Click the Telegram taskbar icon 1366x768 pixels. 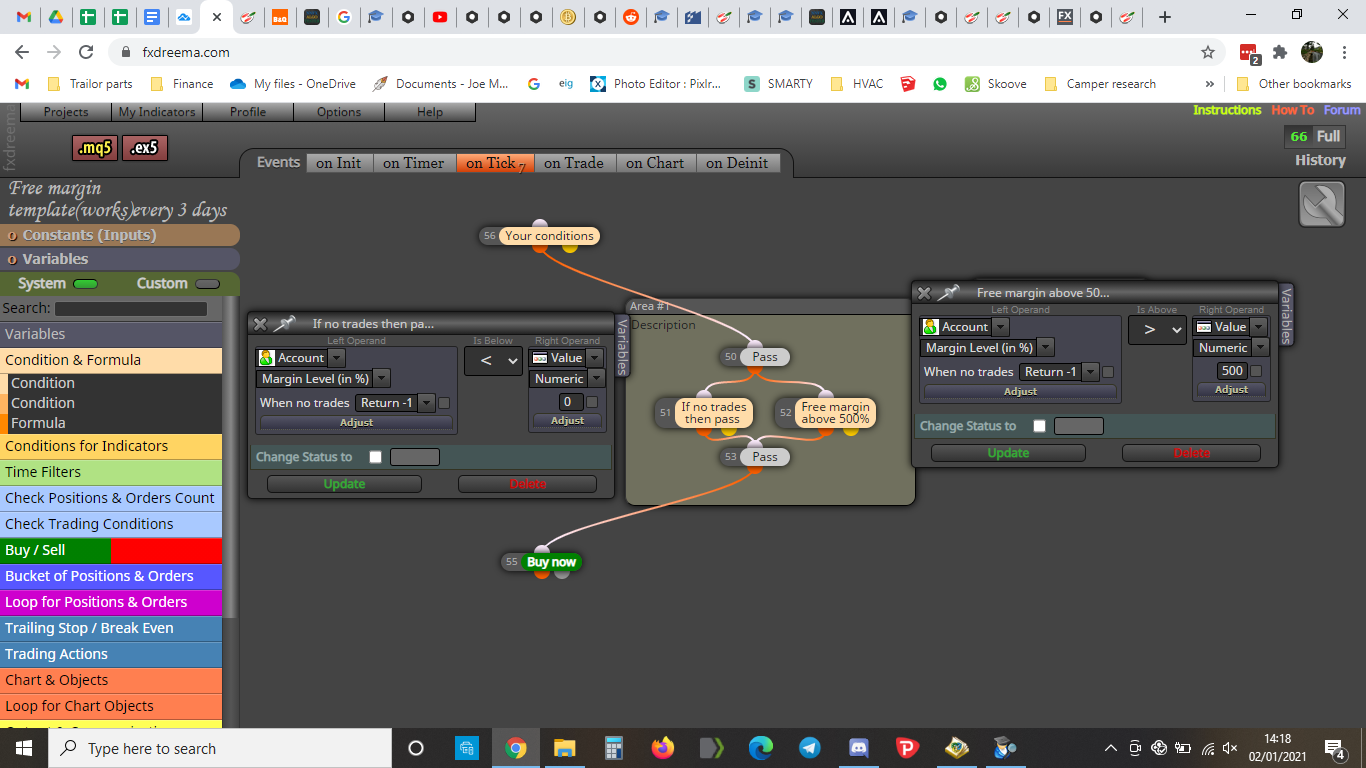(x=809, y=748)
